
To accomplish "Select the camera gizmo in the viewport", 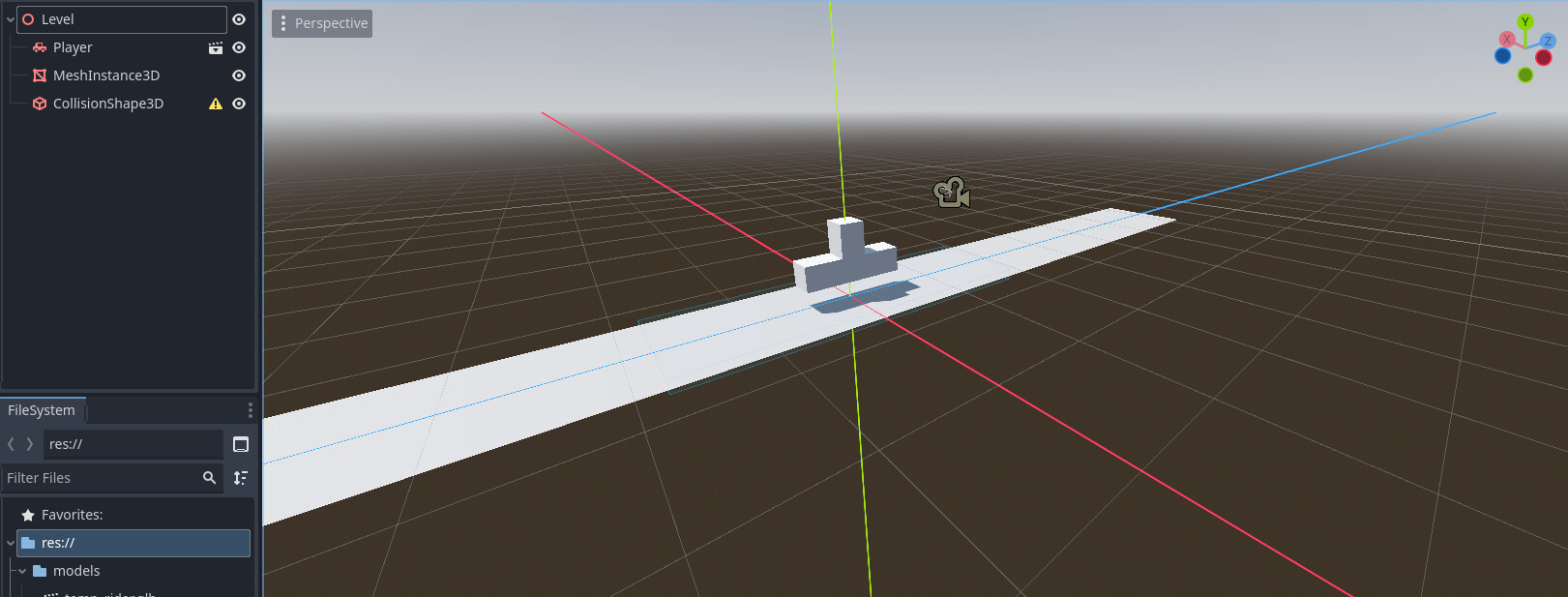I will click(952, 194).
